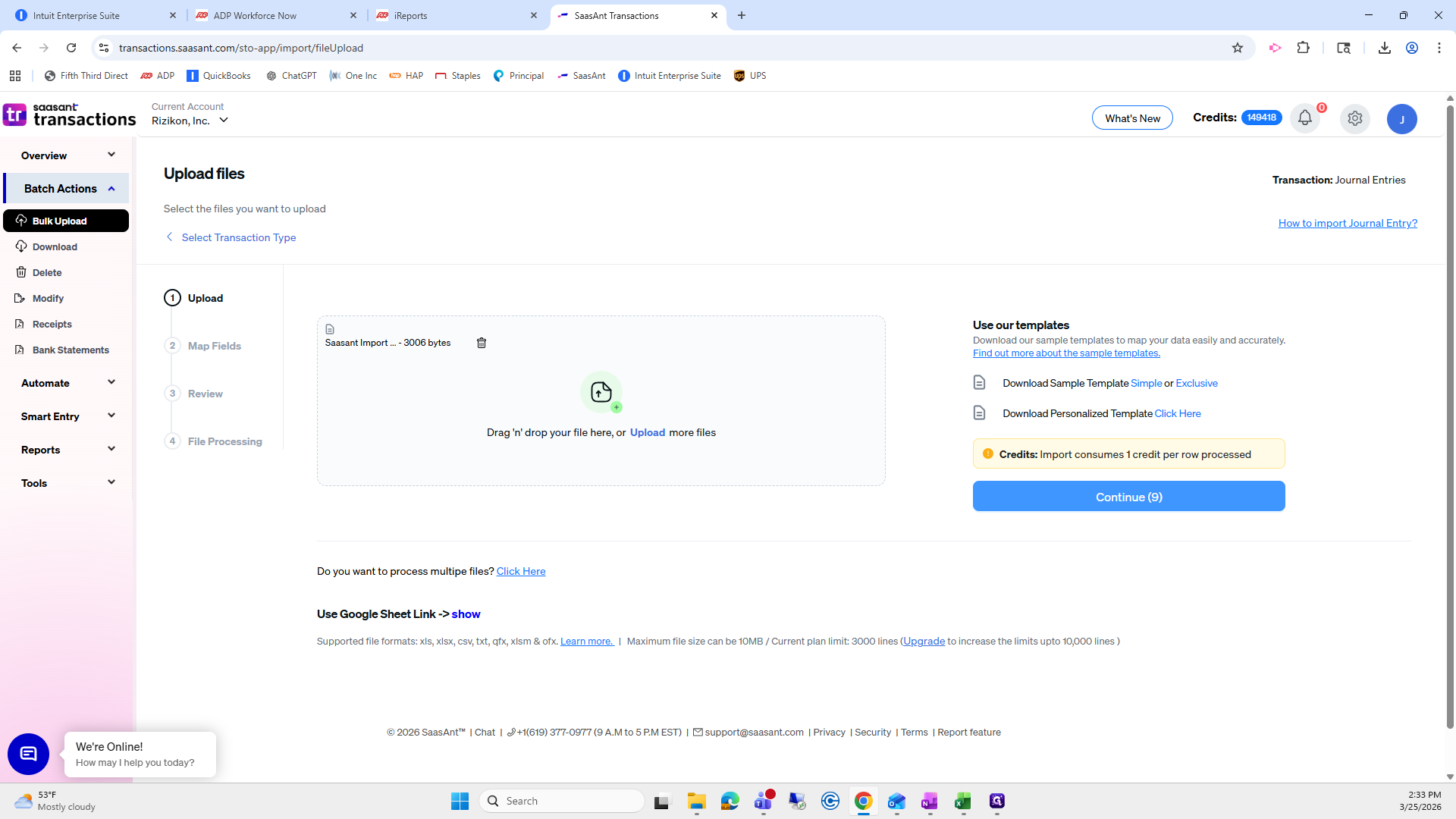
Task: Expand the Automate sidebar section
Action: click(x=67, y=383)
